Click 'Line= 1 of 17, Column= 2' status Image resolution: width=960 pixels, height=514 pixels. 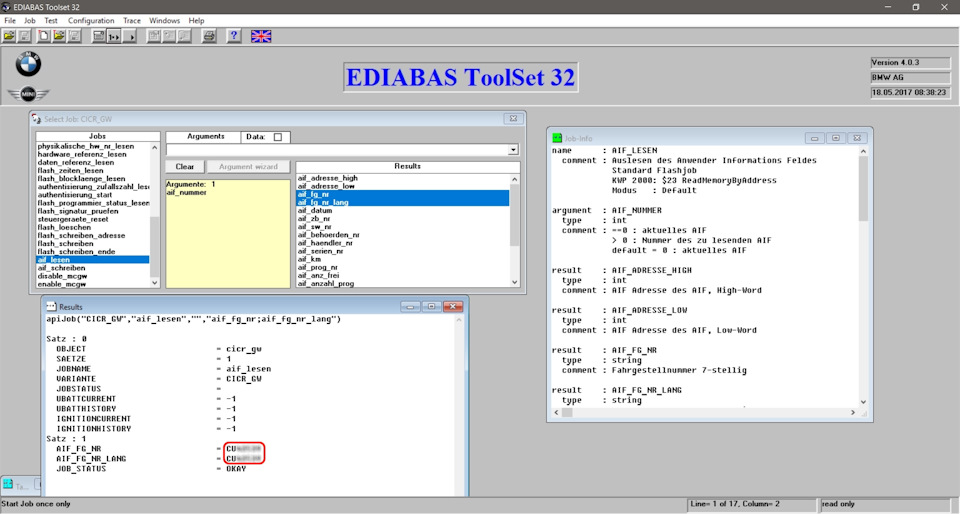pyautogui.click(x=751, y=504)
